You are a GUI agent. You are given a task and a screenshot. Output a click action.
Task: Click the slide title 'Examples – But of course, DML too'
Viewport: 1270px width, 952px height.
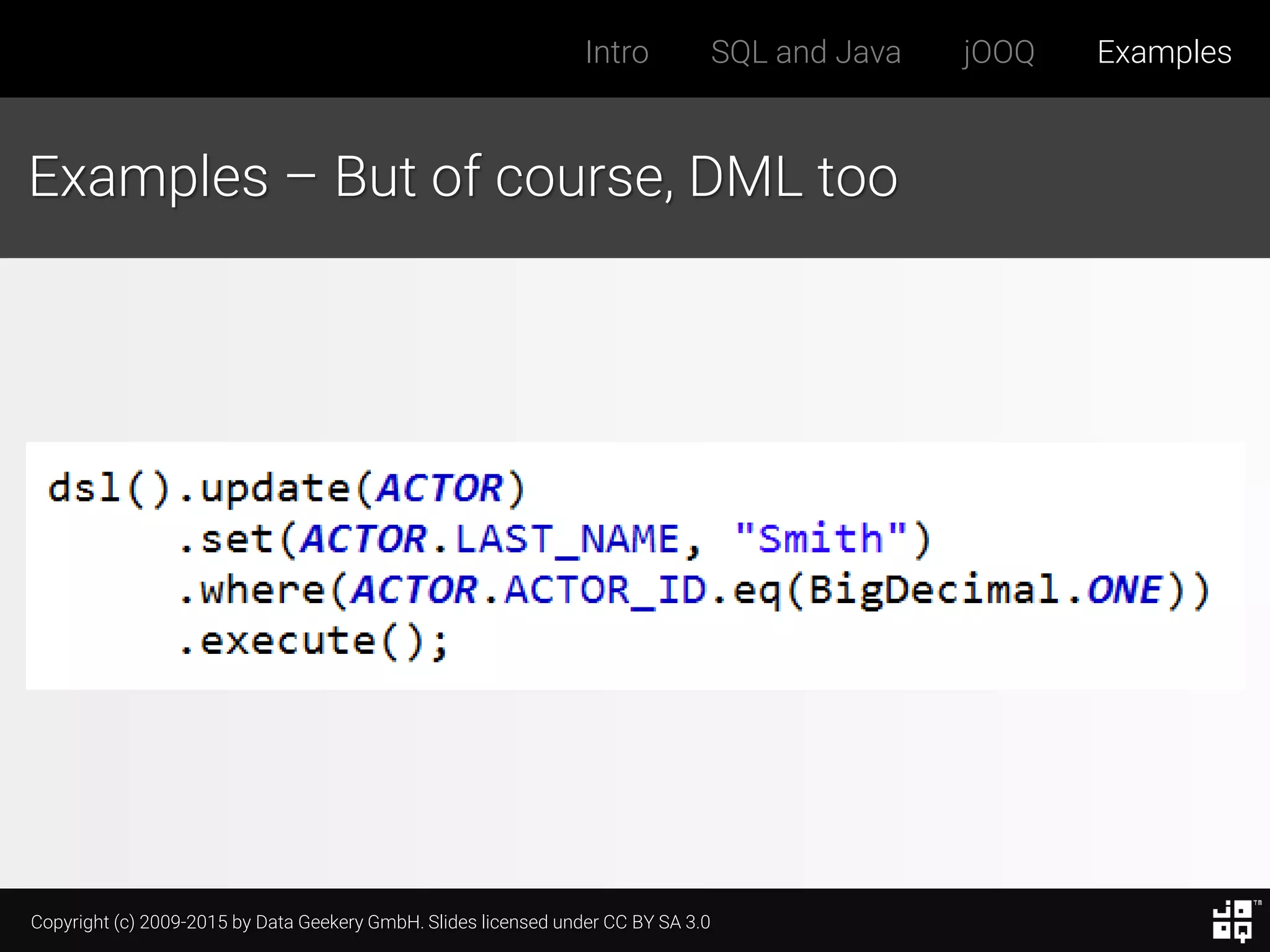coord(463,177)
